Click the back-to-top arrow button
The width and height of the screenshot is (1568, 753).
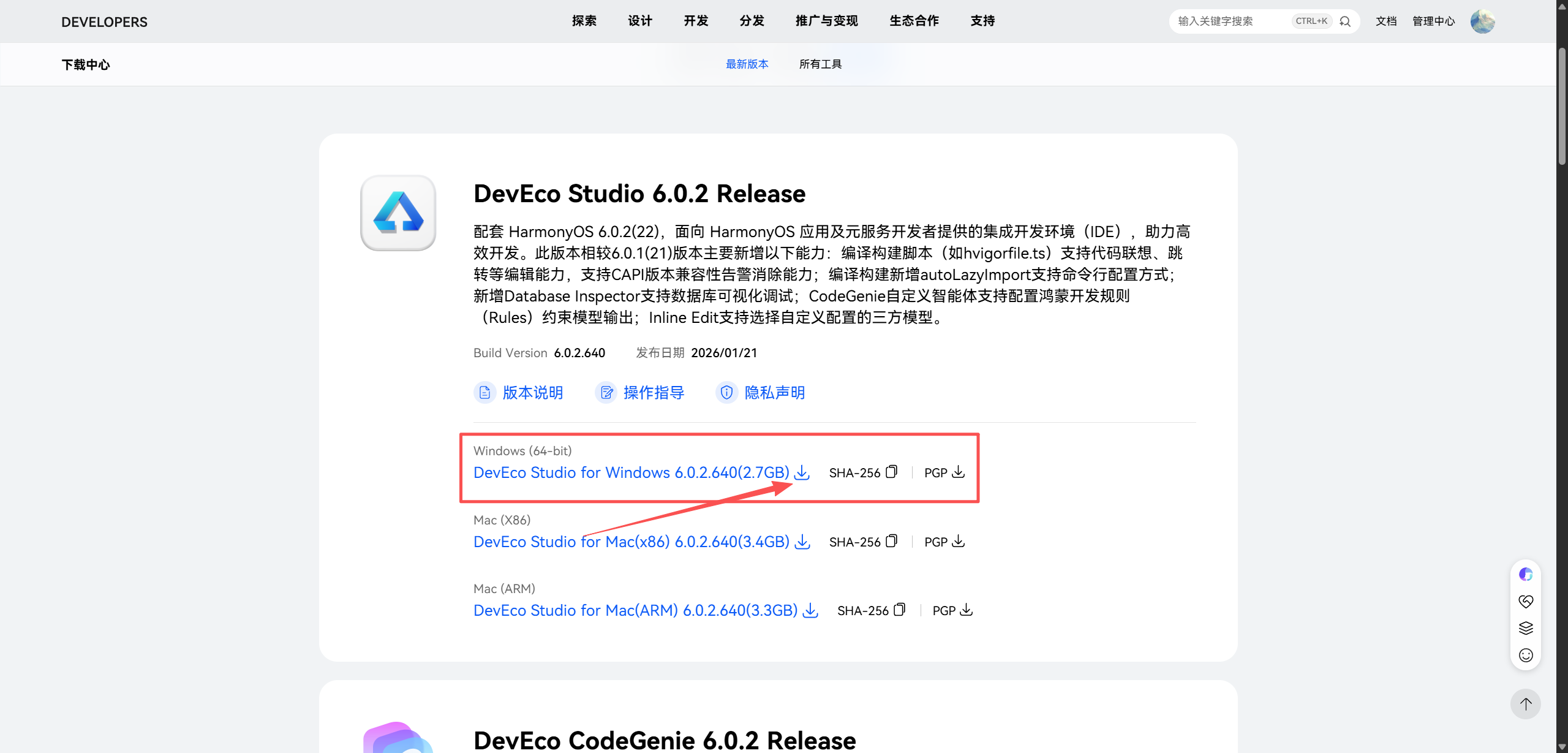coord(1525,704)
